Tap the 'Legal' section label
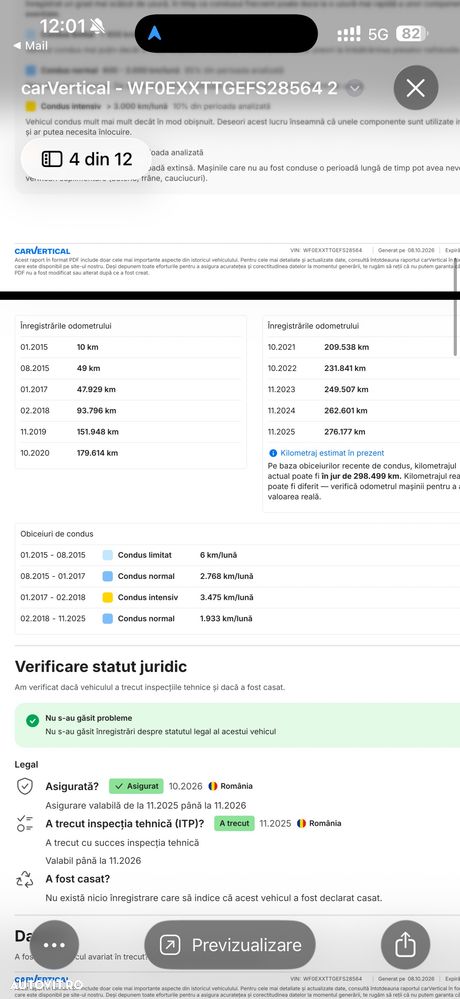The width and height of the screenshot is (460, 999). coord(26,765)
